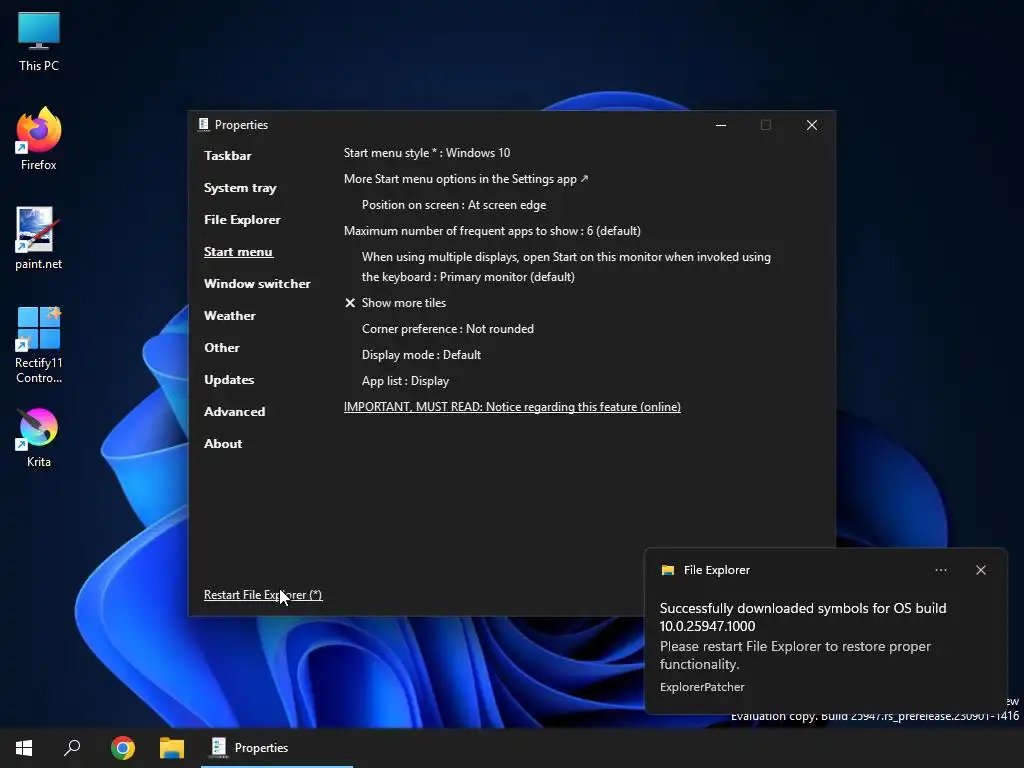Switch to the System tray section
1024x768 pixels.
click(240, 188)
